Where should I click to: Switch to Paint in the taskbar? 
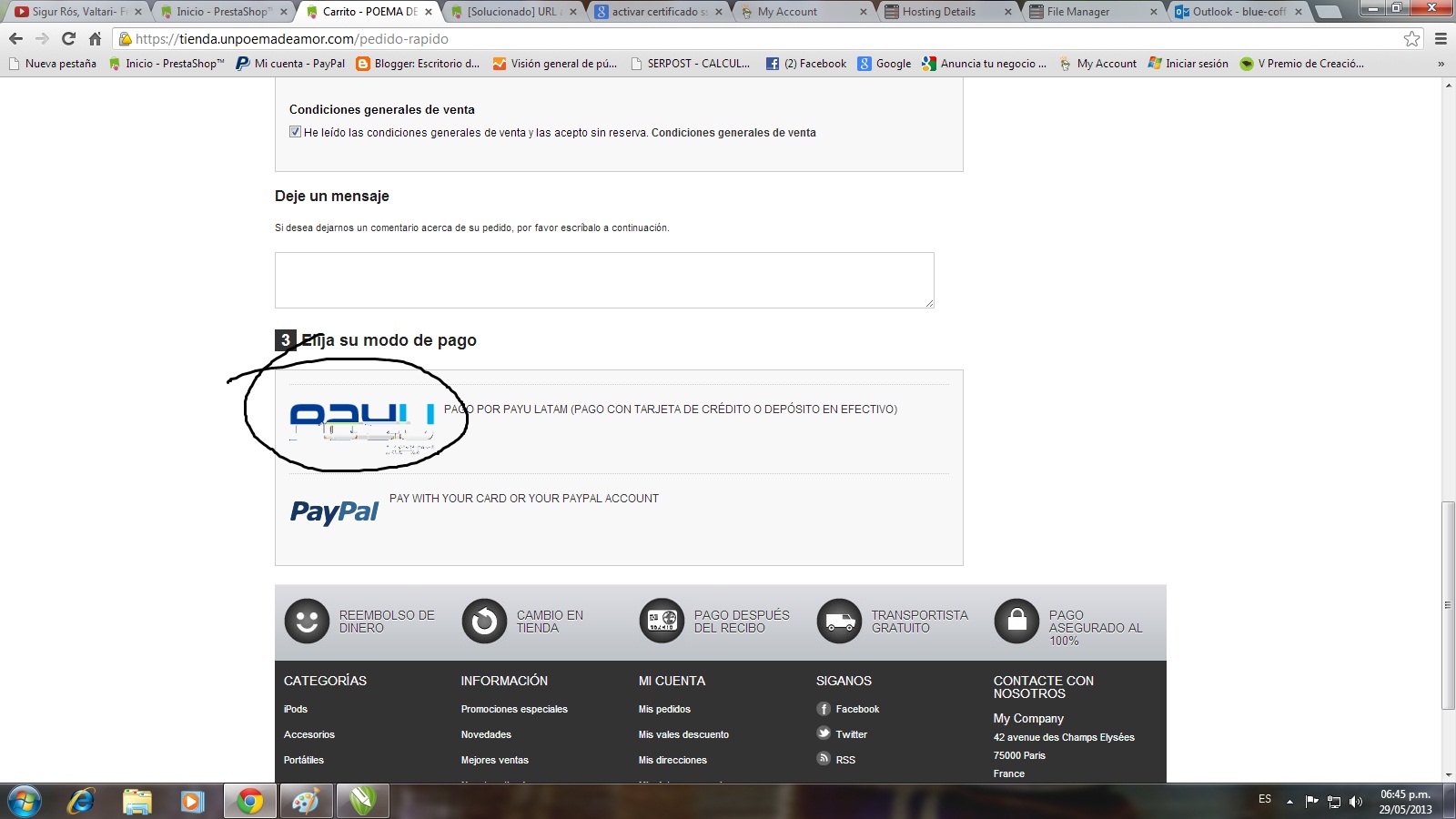coord(306,801)
